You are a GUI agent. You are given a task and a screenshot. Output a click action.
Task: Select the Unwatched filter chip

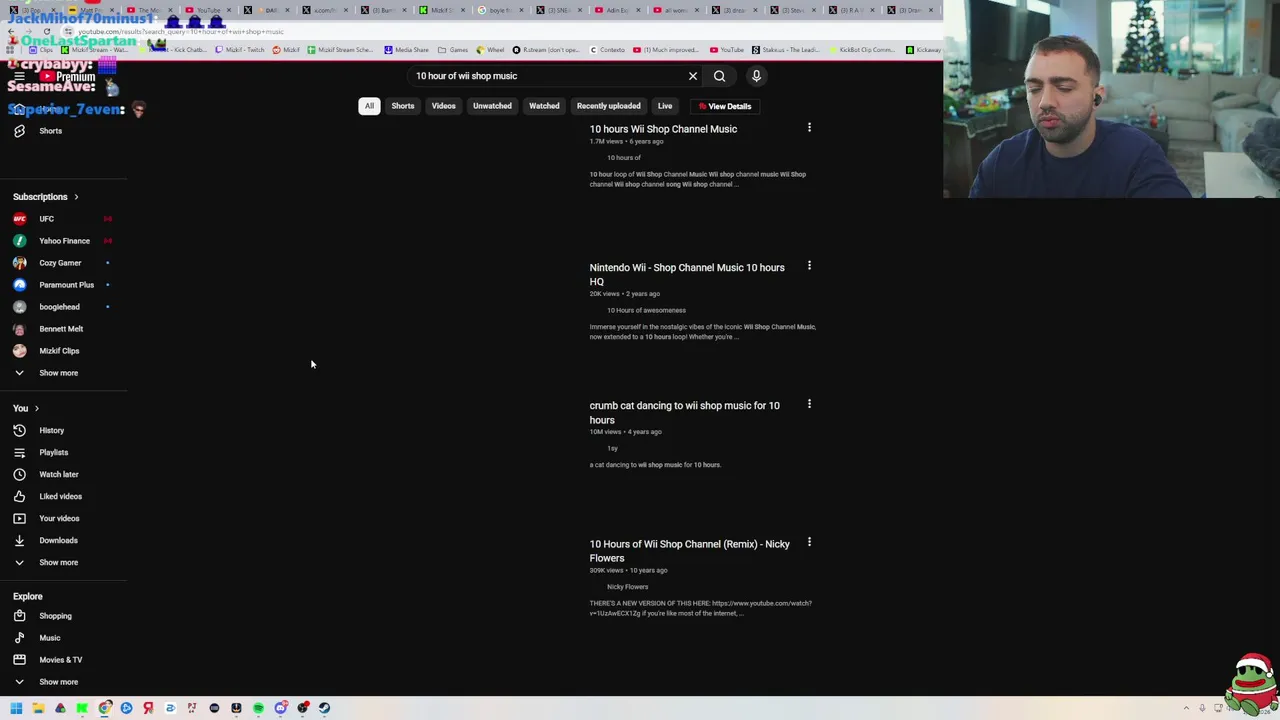[492, 106]
